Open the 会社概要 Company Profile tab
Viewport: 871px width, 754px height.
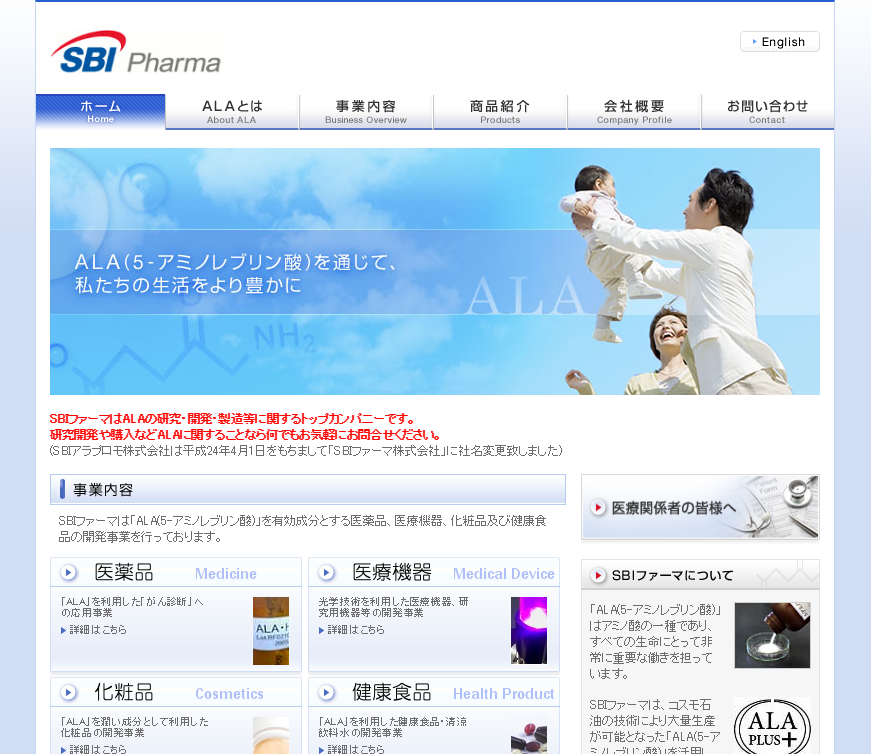coord(634,112)
